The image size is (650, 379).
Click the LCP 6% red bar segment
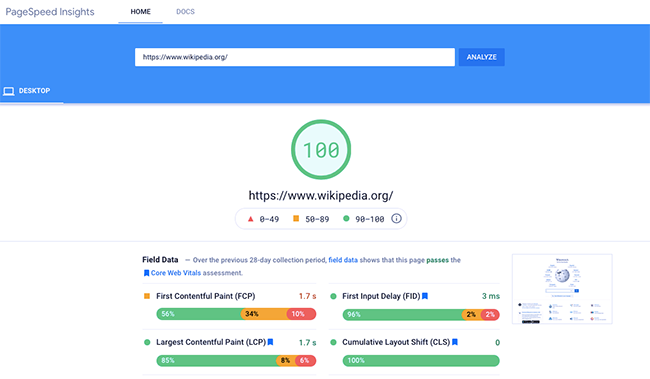[306, 360]
